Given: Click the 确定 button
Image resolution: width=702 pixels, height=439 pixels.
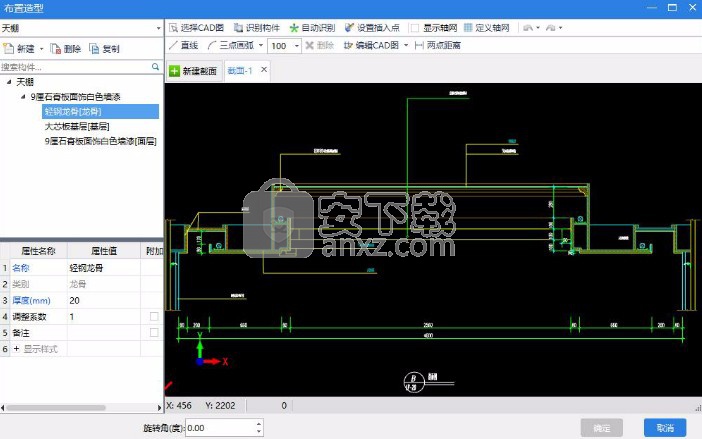Looking at the screenshot, I should pyautogui.click(x=602, y=428).
